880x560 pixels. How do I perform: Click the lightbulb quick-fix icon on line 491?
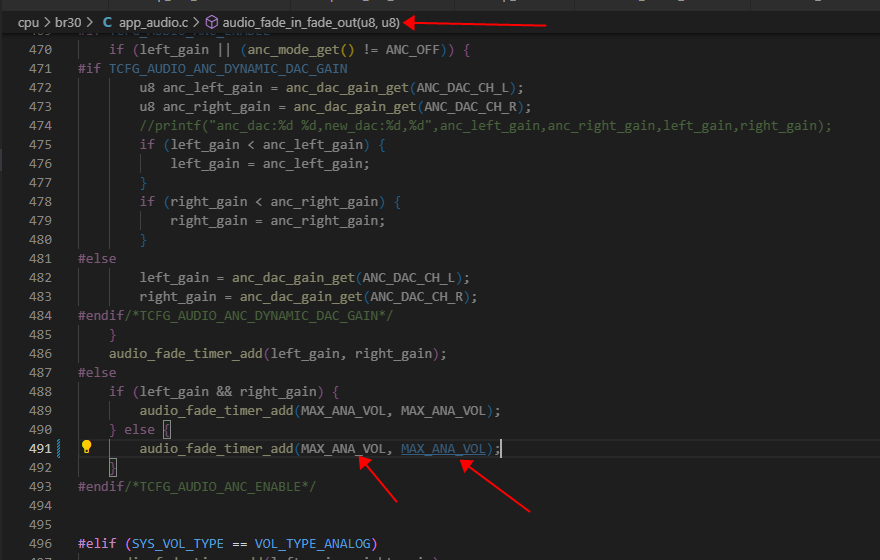click(86, 447)
